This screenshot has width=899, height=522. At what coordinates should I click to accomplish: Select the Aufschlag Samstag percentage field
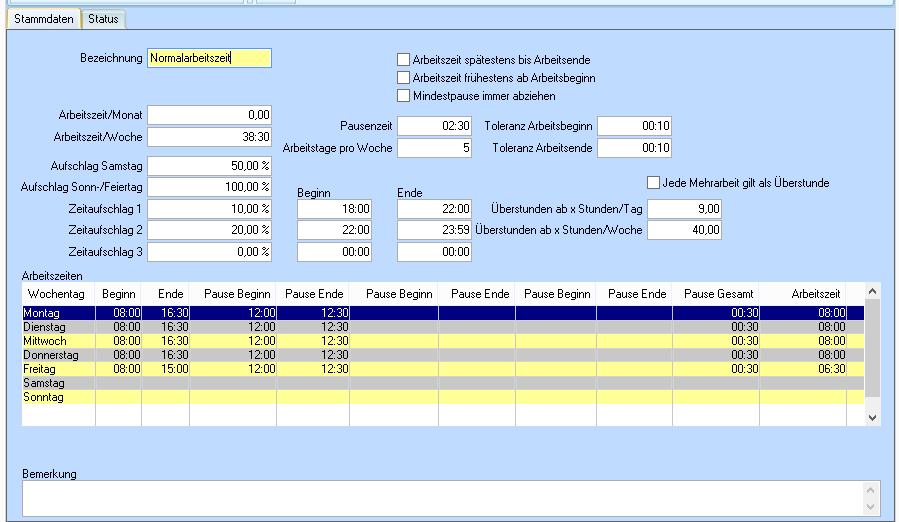[208, 165]
